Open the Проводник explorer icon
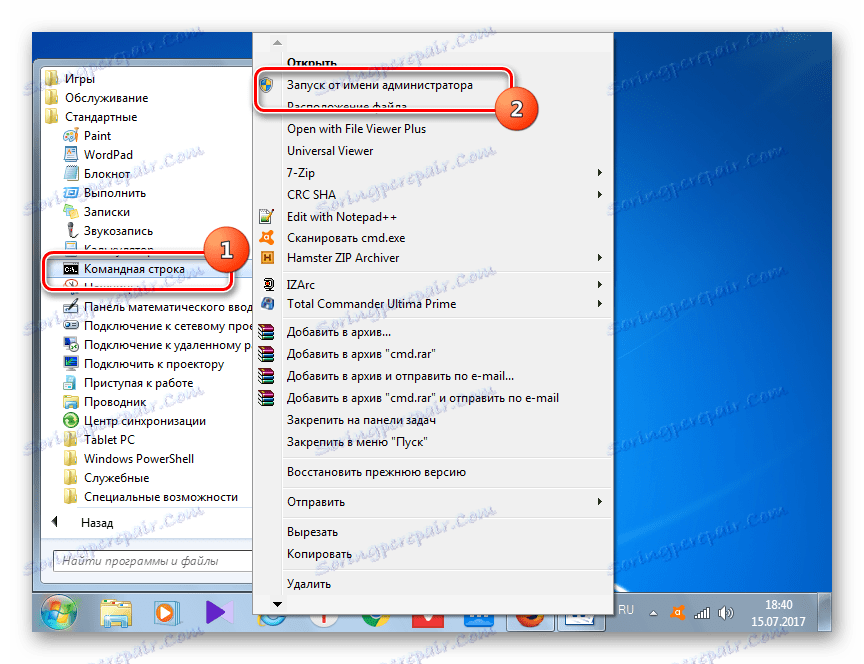This screenshot has height=664, width=864. coord(71,402)
